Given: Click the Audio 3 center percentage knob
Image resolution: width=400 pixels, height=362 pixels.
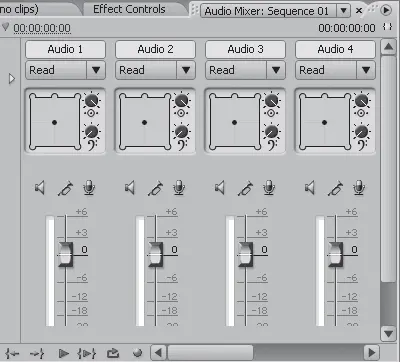Looking at the screenshot, I should (271, 100).
